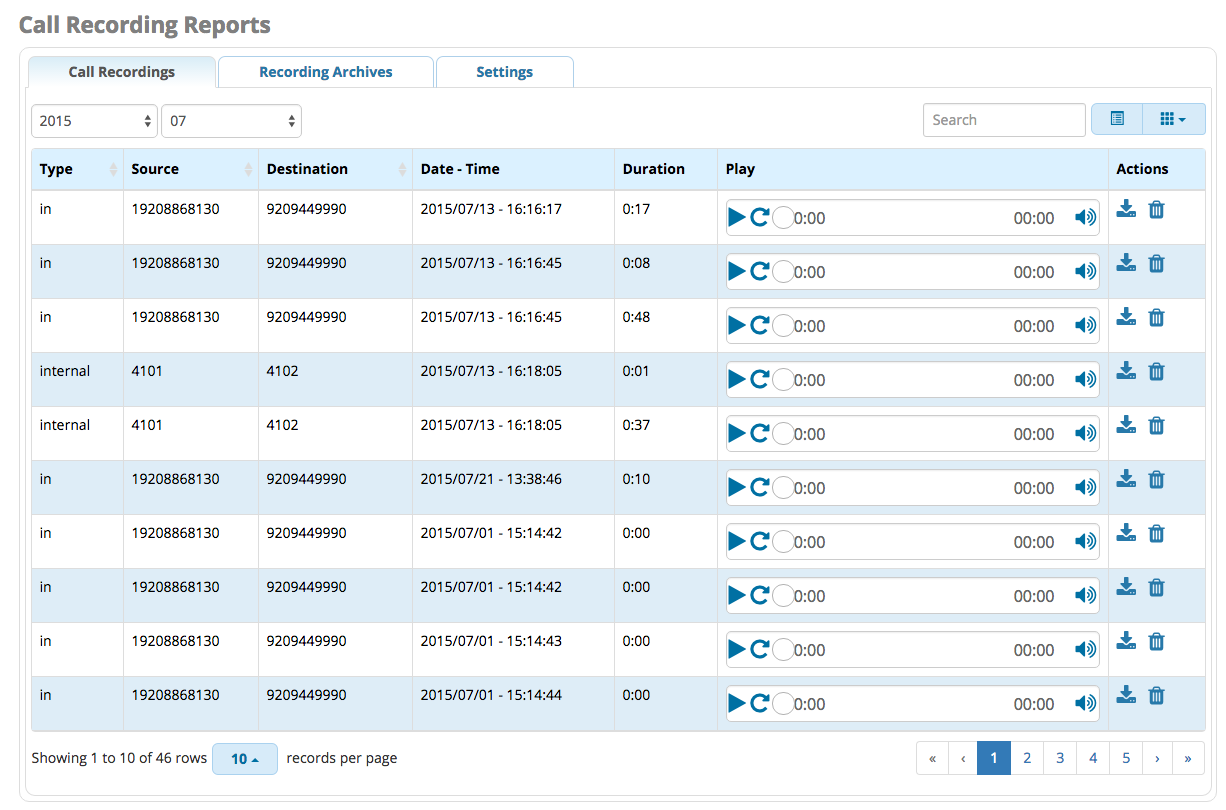This screenshot has width=1226, height=810.
Task: Restart playback for 0:48 duration recording
Action: pos(760,325)
